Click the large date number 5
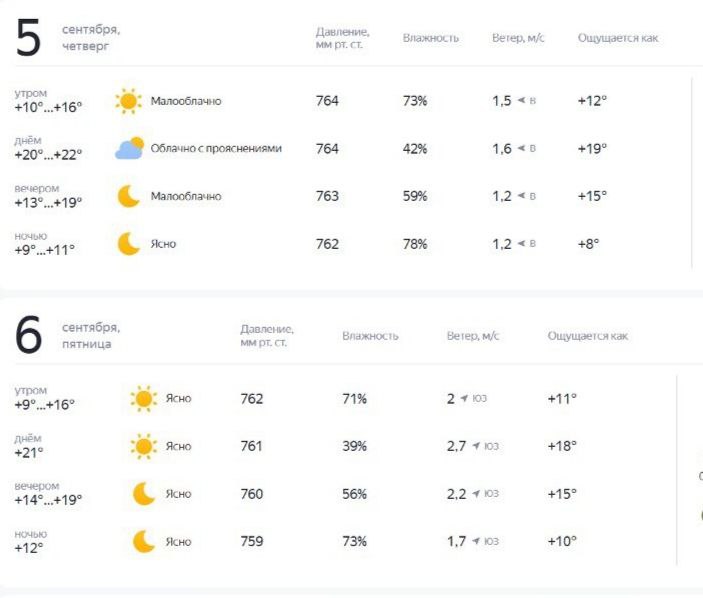 pos(28,38)
